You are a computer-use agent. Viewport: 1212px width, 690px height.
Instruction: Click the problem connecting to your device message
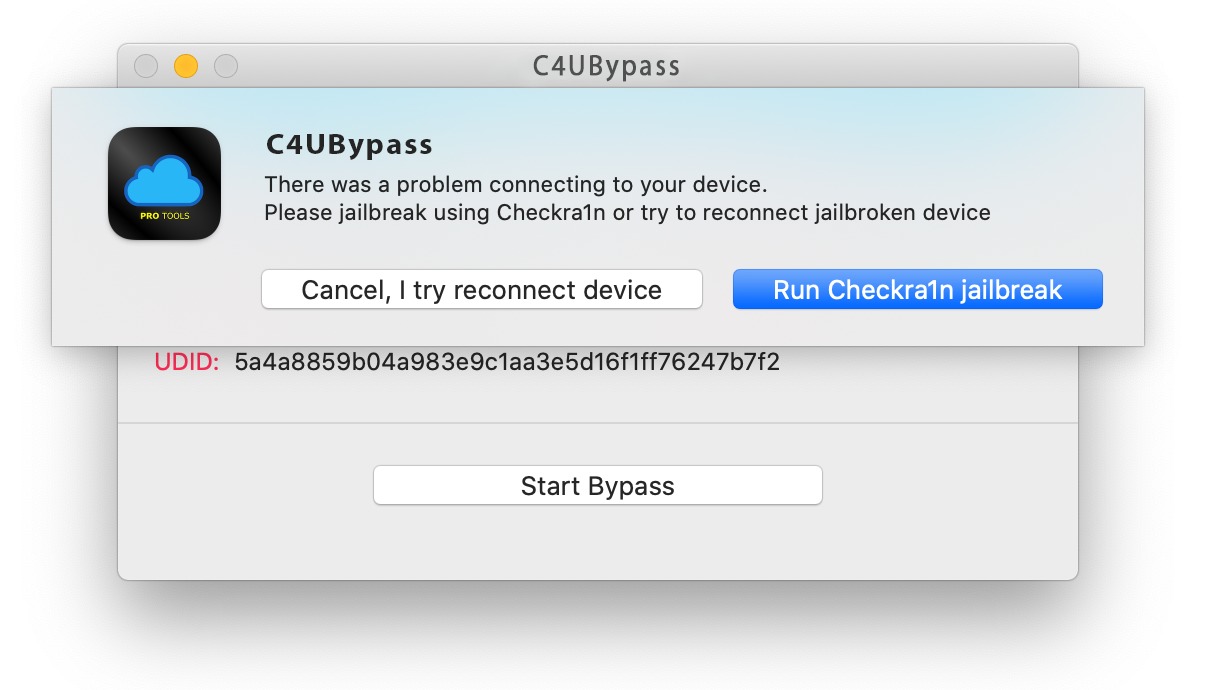(x=515, y=185)
